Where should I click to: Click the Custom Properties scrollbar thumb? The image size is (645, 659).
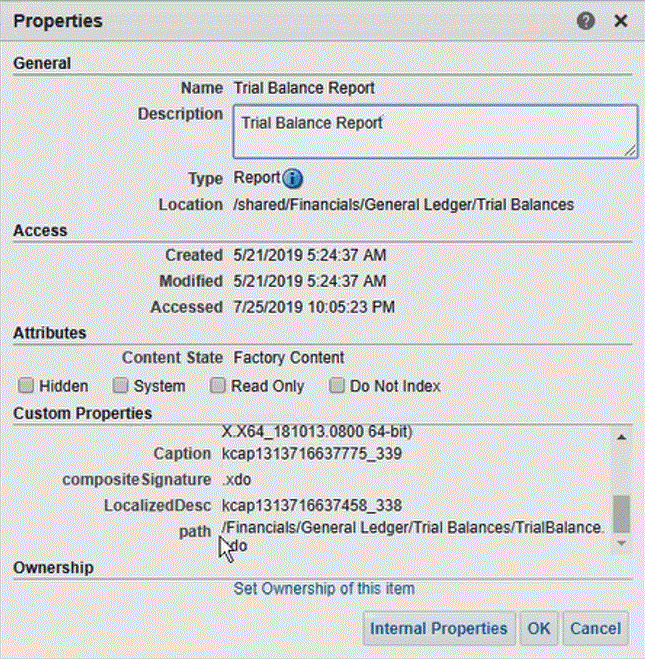coord(621,513)
